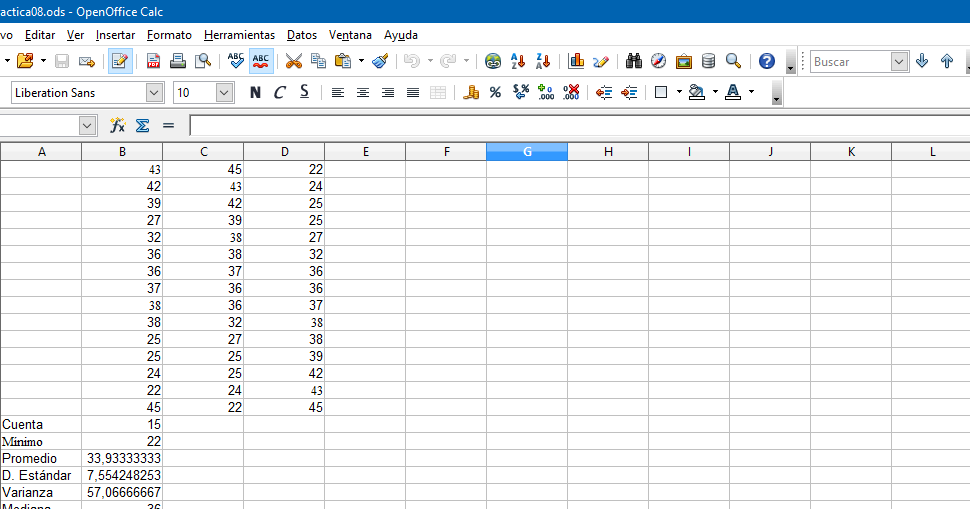Click the Open file folder icon
The height and width of the screenshot is (509, 970).
point(25,61)
